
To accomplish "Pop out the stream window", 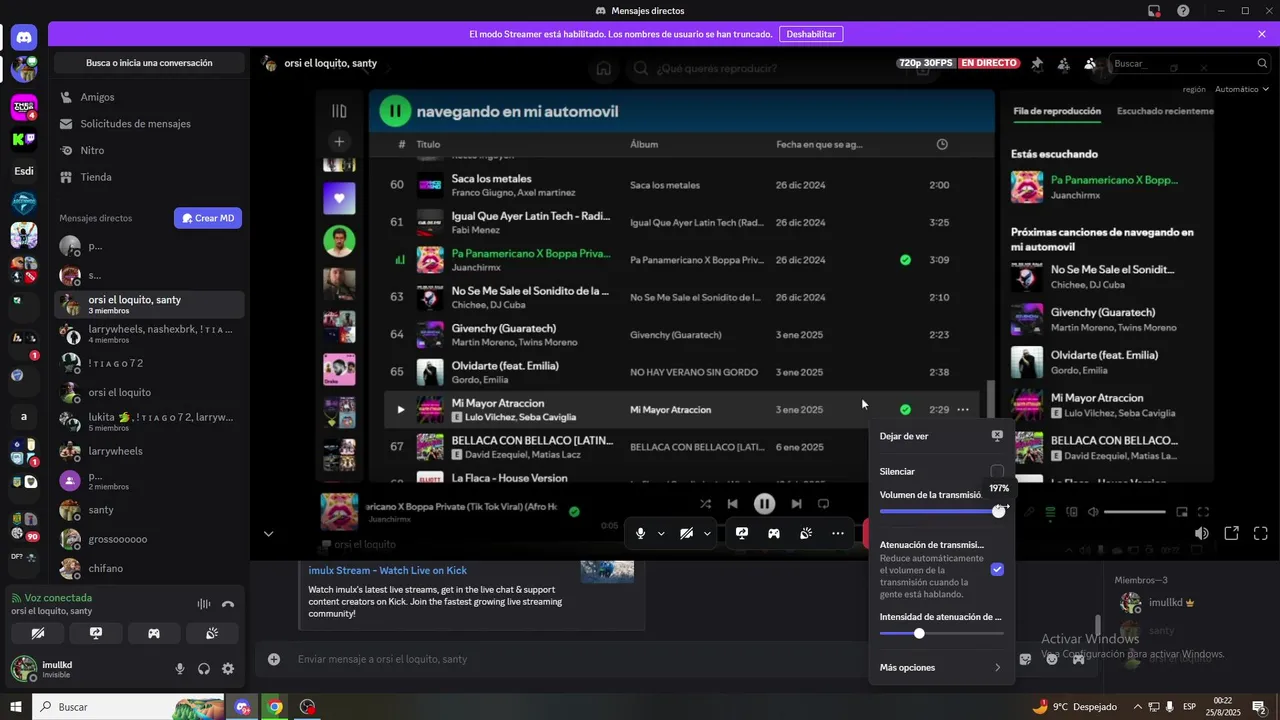I will (1232, 534).
